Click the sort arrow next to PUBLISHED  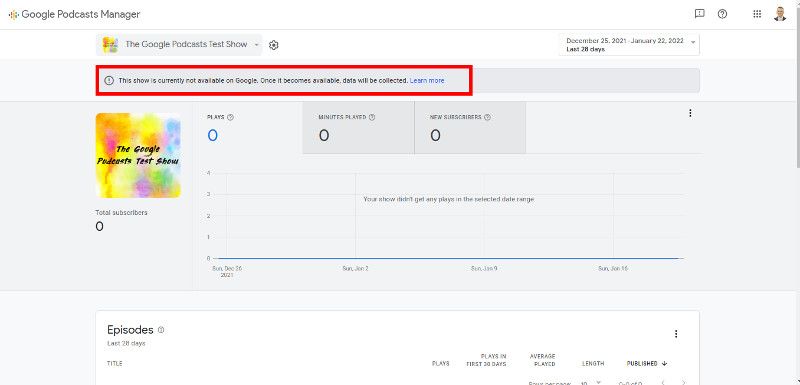(664, 364)
